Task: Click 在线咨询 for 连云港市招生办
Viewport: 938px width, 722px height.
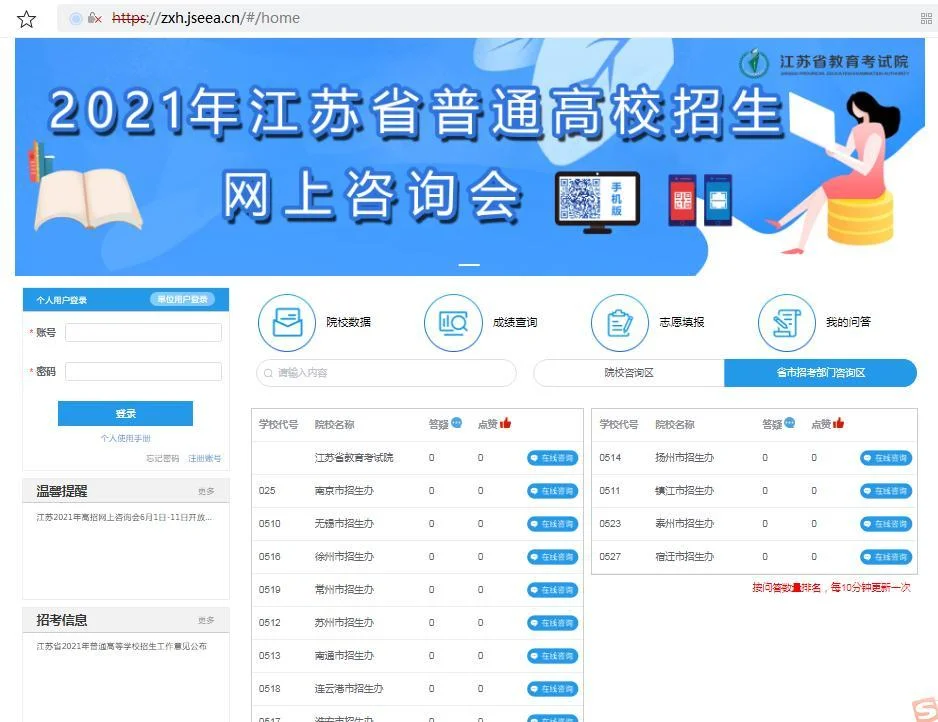Action: tap(552, 689)
